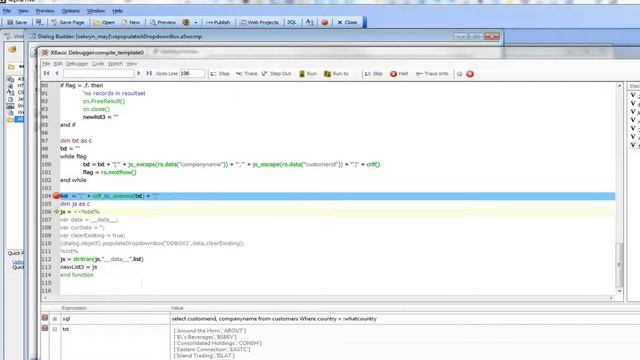Click the Step debugger button
This screenshot has height=360, width=640.
(x=220, y=73)
